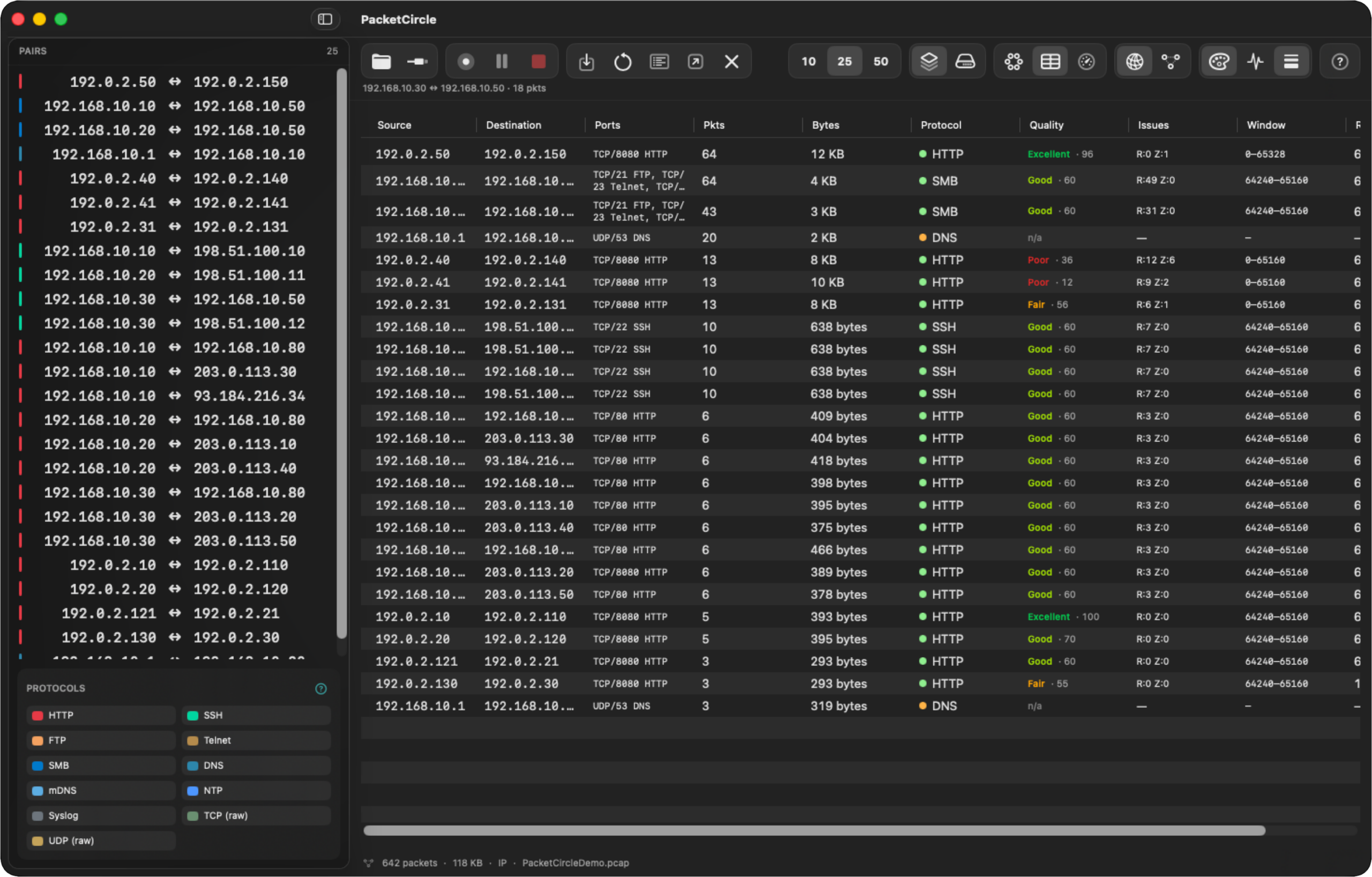Select pair 192.168.10.1 ↔ 192.168.10.10
This screenshot has height=877, width=1372.
[x=175, y=154]
